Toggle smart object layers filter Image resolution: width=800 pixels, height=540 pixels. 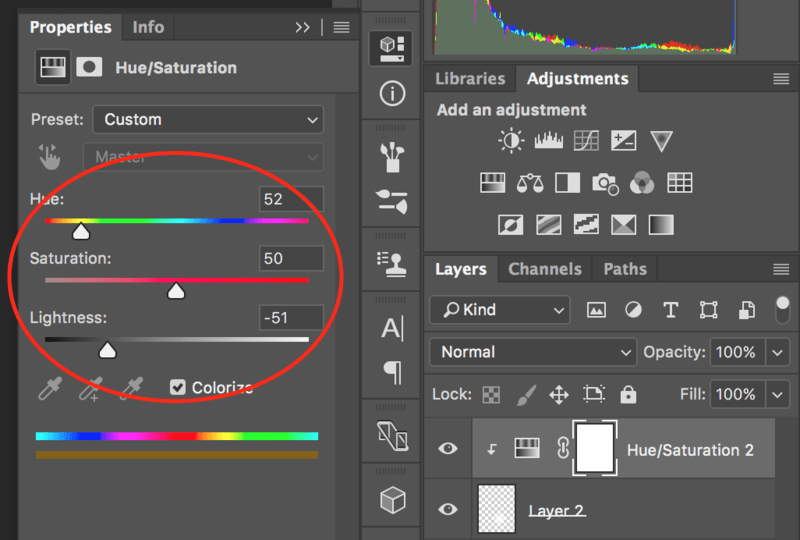point(747,310)
